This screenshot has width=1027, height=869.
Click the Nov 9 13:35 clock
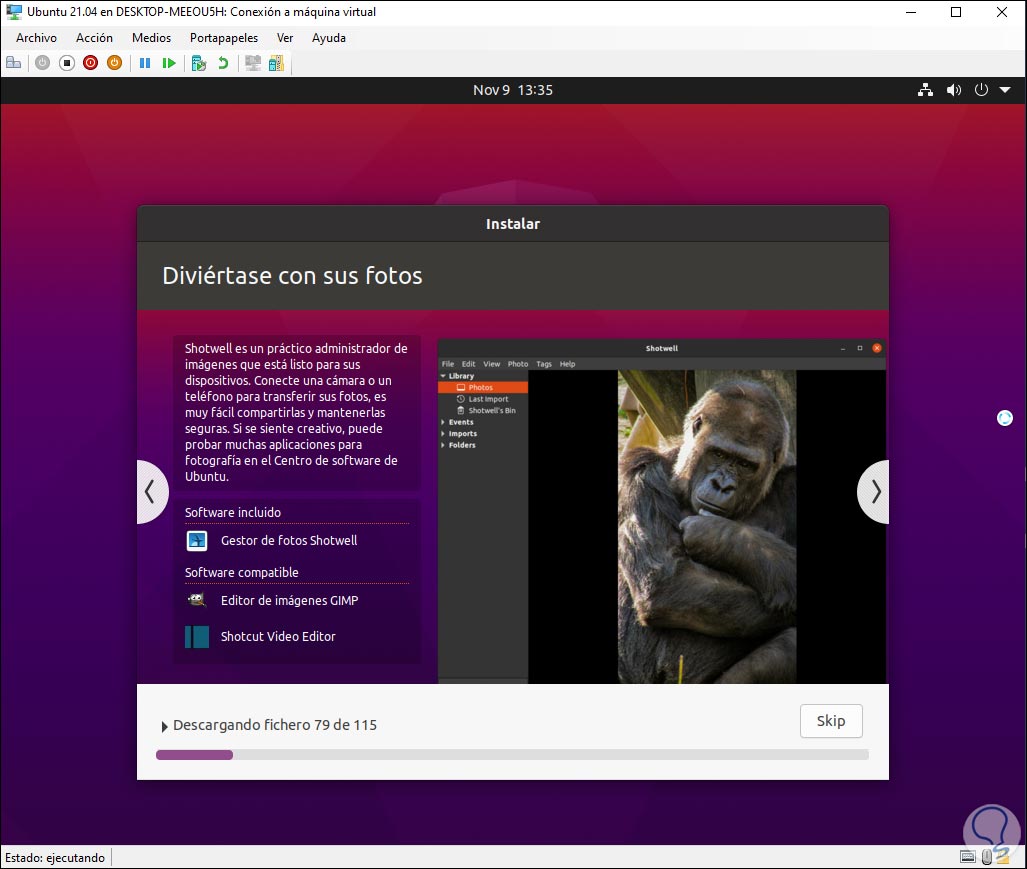tap(513, 90)
